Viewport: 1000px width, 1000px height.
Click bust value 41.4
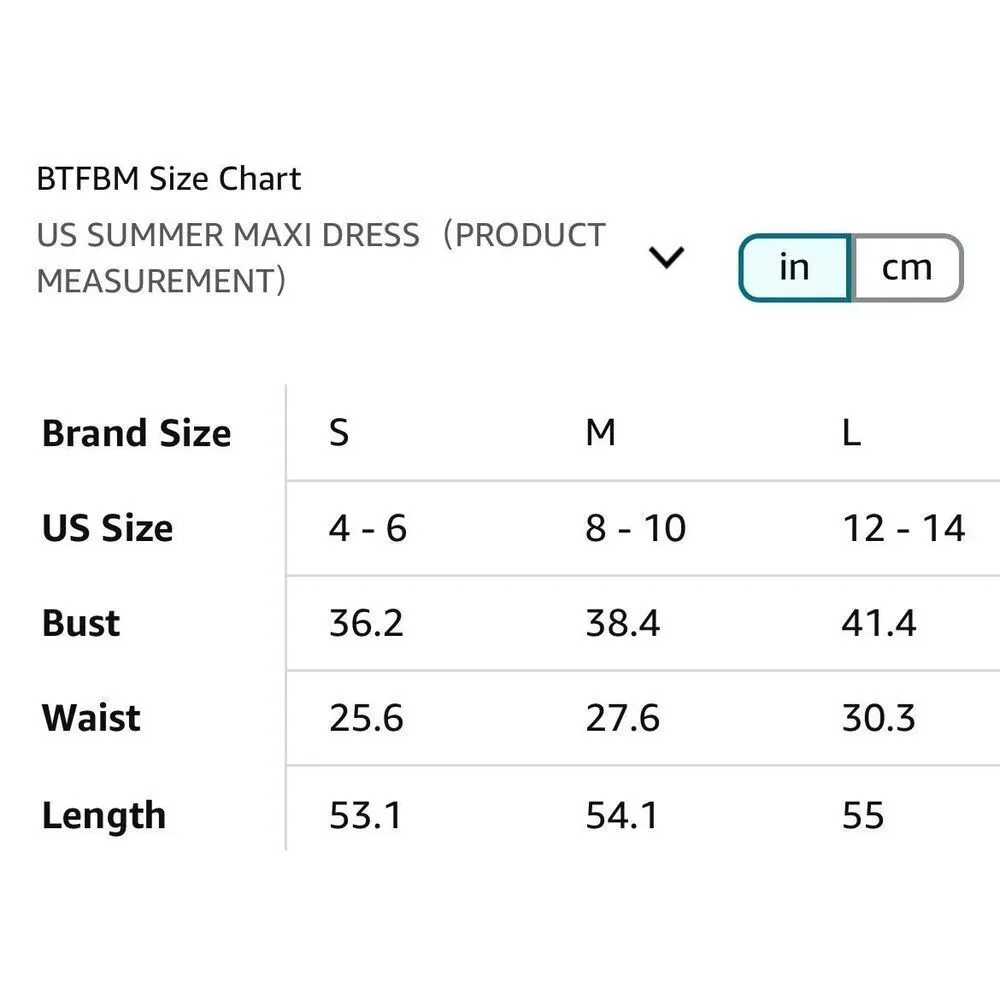pyautogui.click(x=878, y=623)
